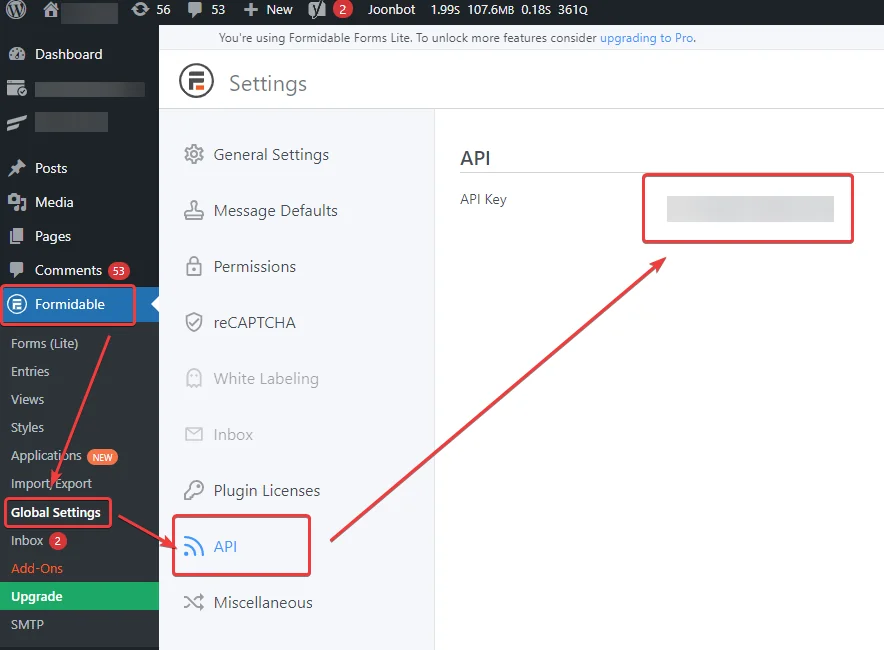This screenshot has width=884, height=650.
Task: Open the Yoast SEO icon in admin bar
Action: click(x=317, y=10)
